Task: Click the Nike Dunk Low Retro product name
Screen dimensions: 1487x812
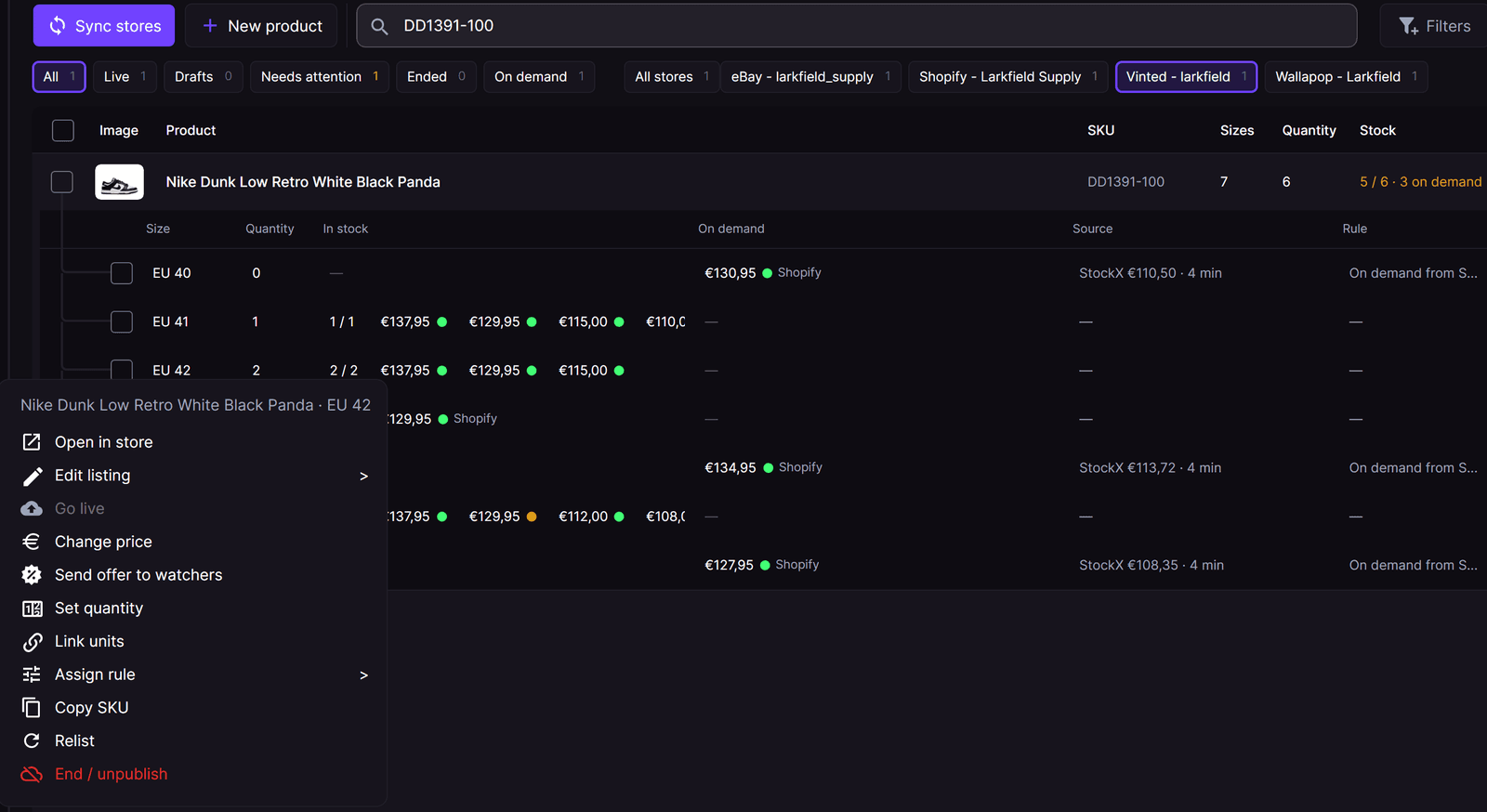Action: point(303,182)
